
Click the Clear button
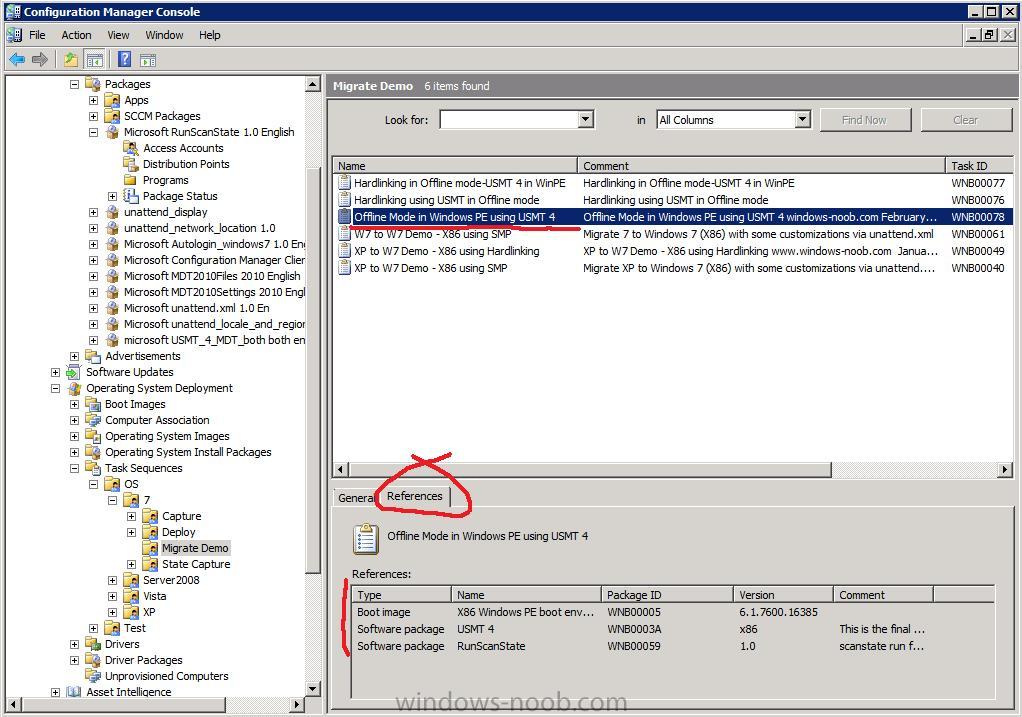click(x=965, y=120)
